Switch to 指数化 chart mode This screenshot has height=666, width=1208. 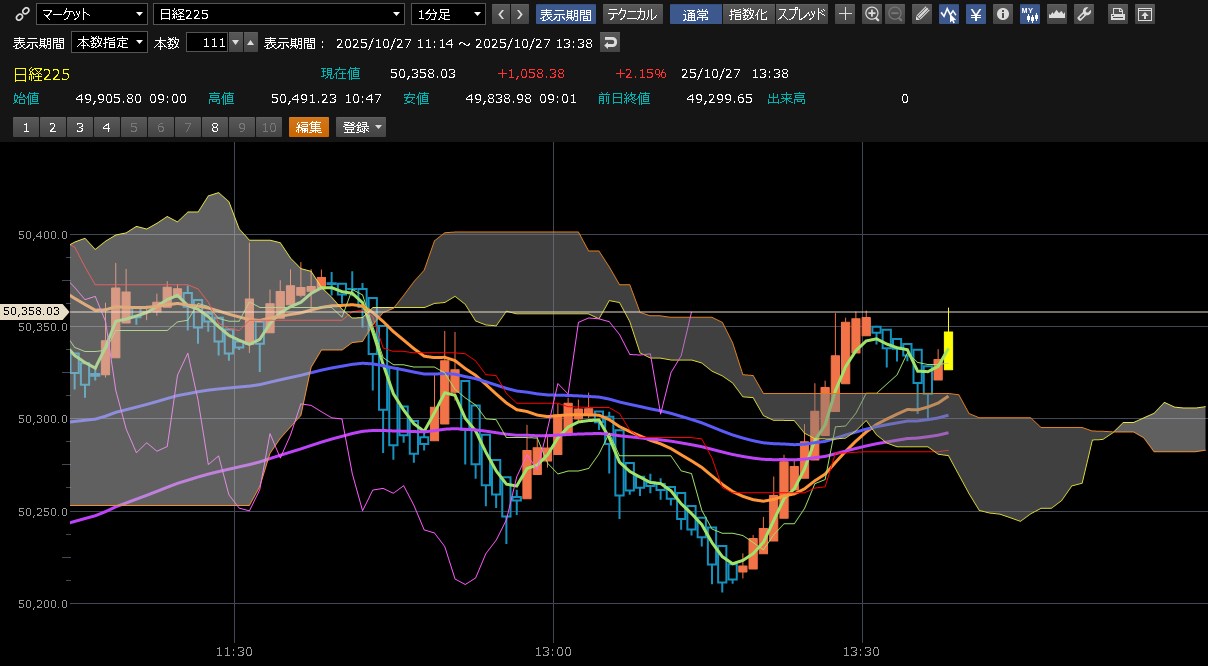749,14
